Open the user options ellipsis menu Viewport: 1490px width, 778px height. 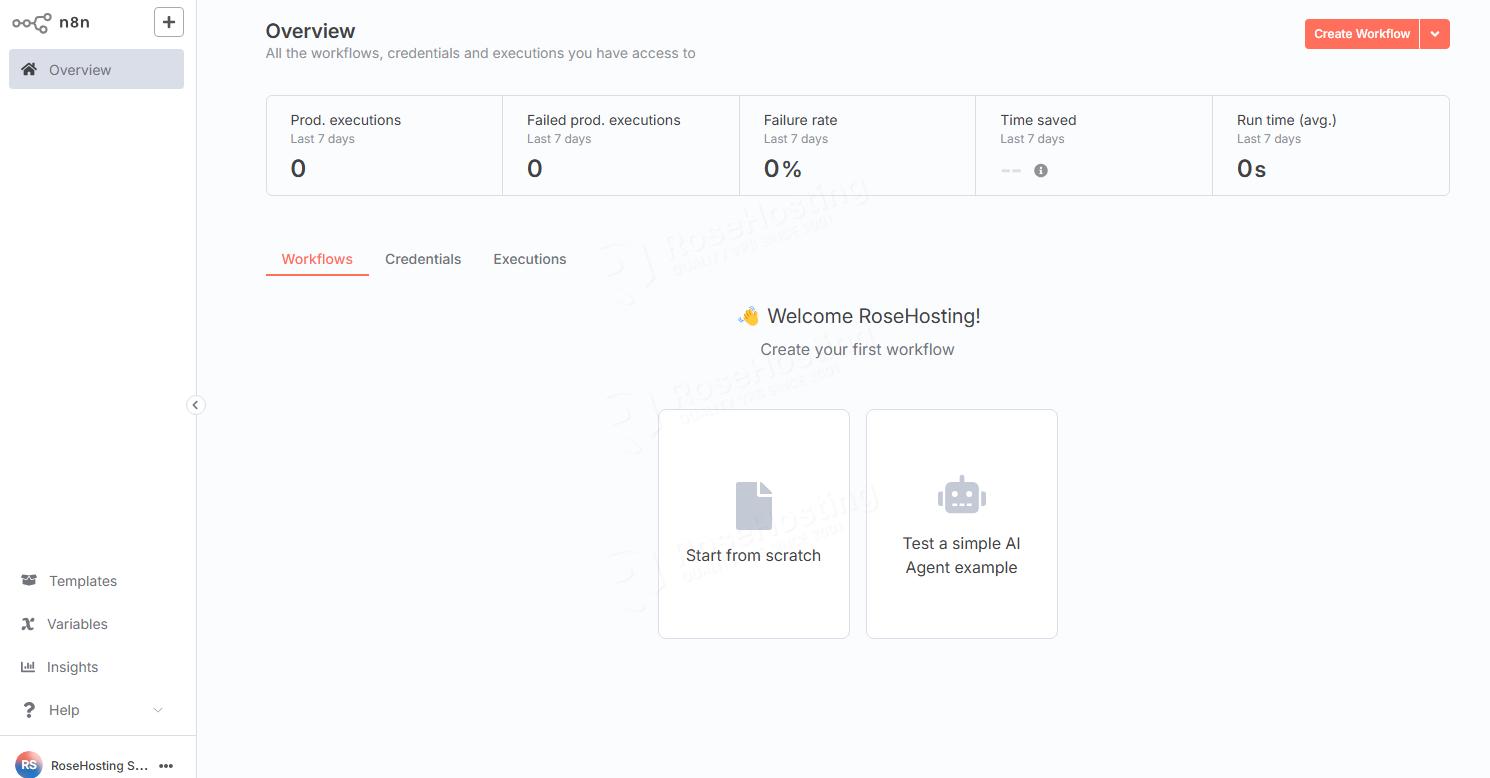(166, 765)
